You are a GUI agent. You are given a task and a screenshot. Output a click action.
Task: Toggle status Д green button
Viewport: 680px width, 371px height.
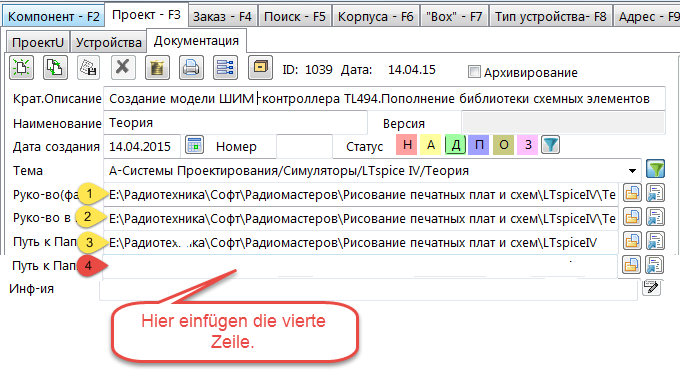click(455, 145)
